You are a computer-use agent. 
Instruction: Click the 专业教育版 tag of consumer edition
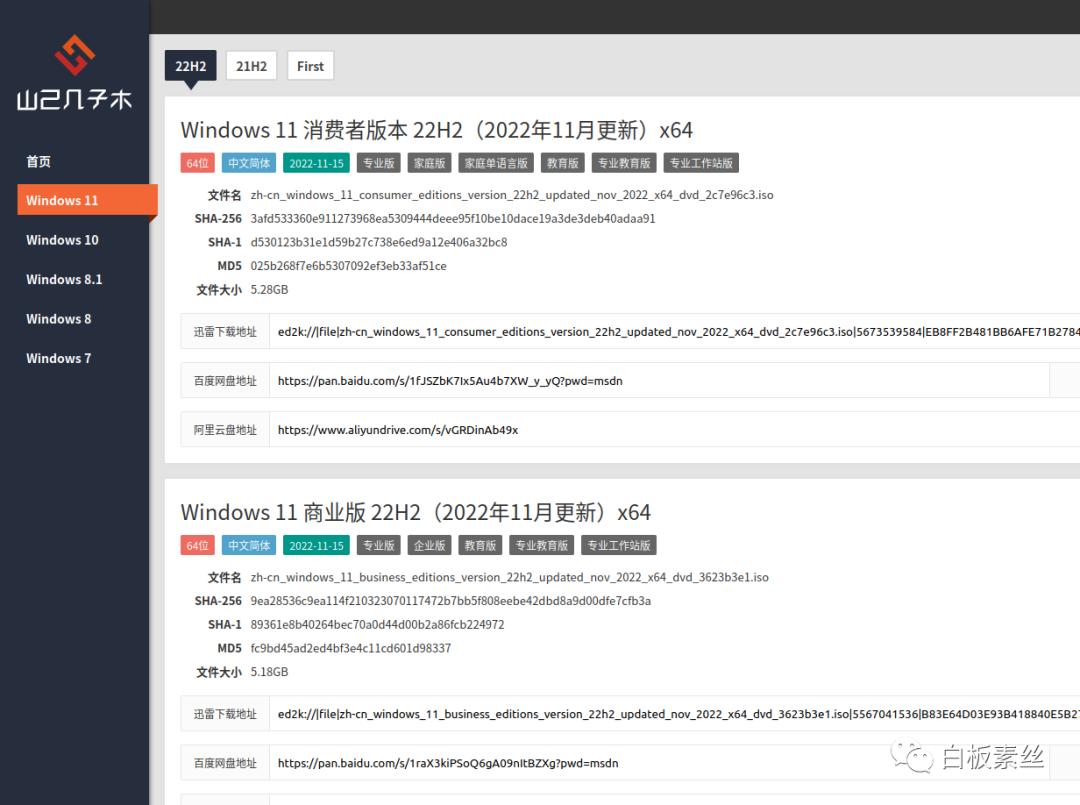click(624, 163)
